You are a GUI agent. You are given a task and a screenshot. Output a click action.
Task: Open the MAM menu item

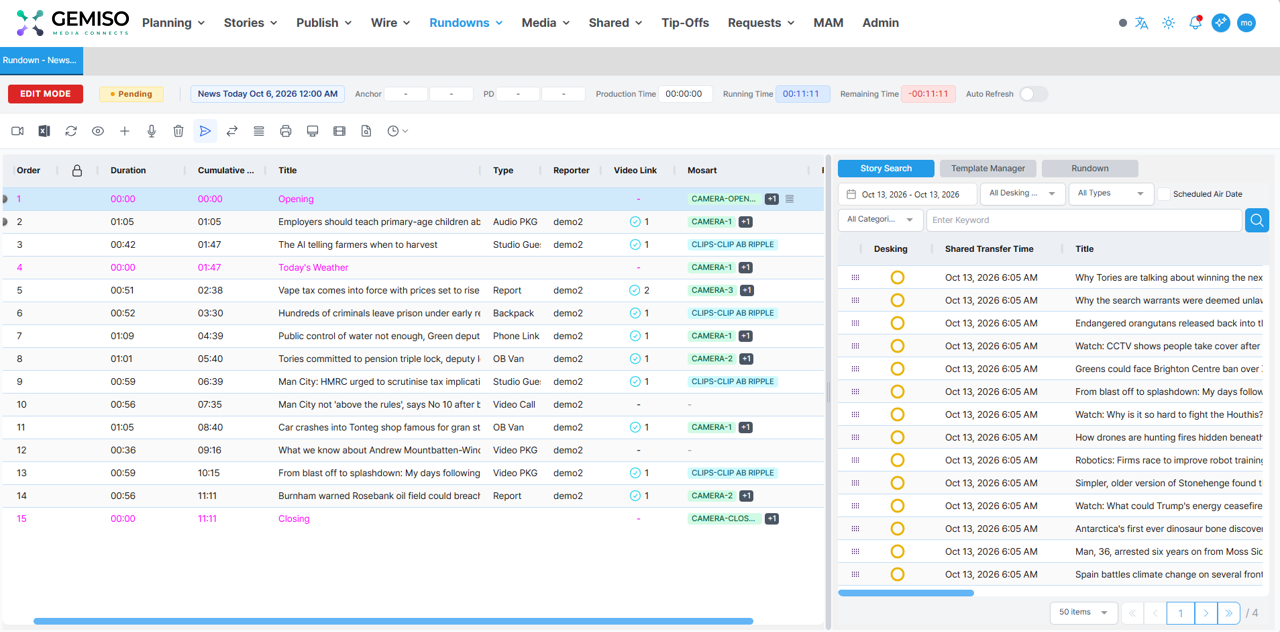point(828,23)
